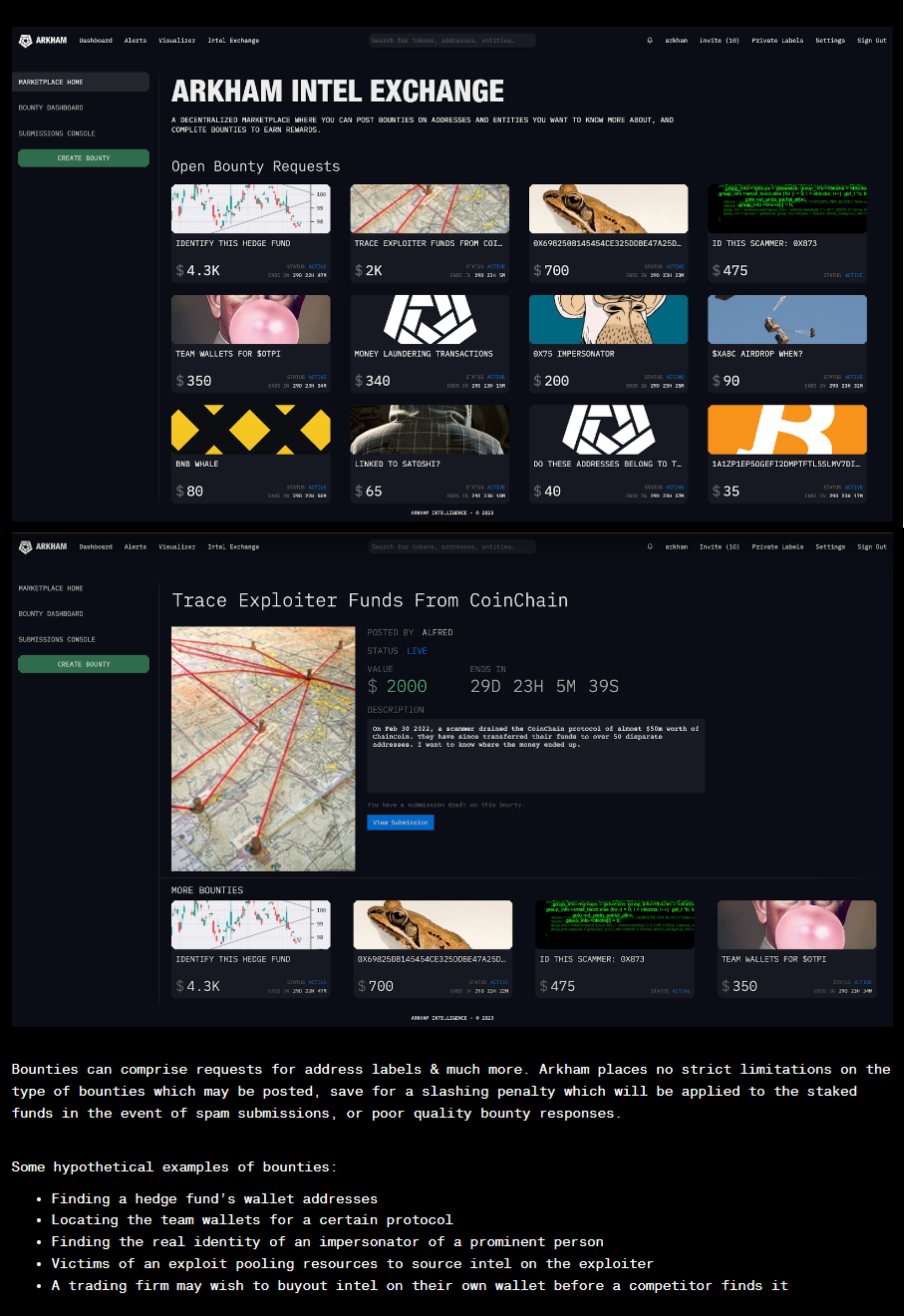This screenshot has width=904, height=1316.
Task: Click the Arkham Intel Exchange page title
Action: [338, 91]
